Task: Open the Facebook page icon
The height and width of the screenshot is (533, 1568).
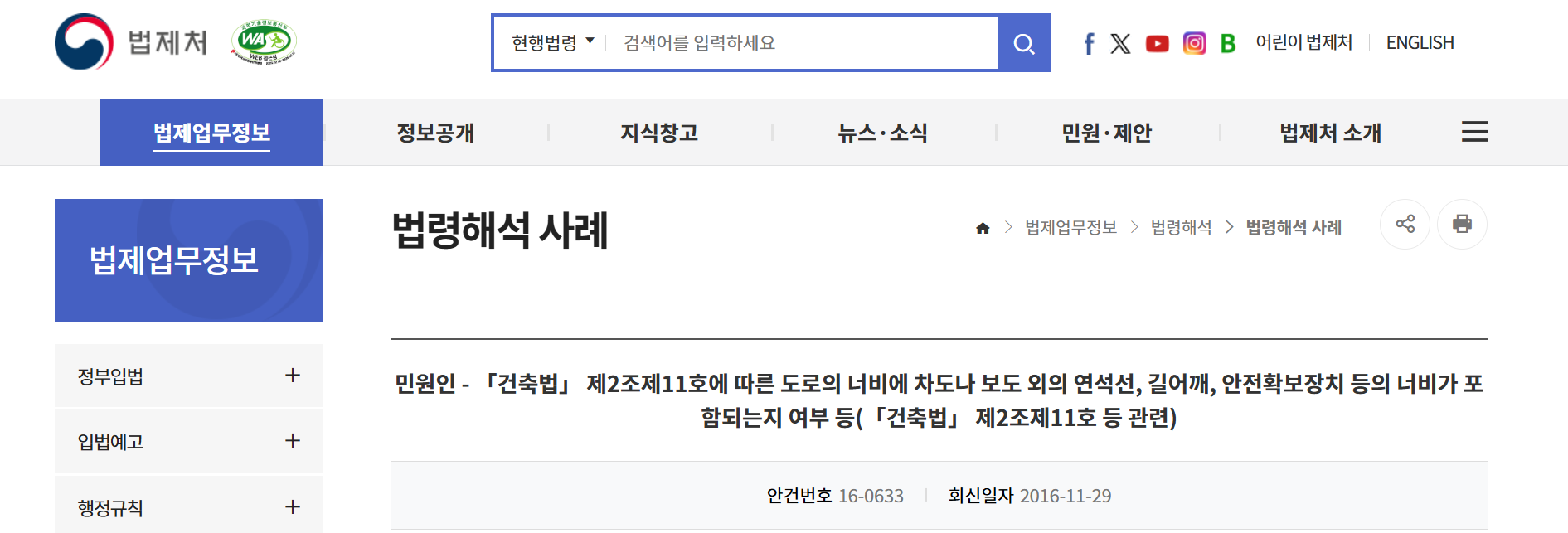Action: point(1089,43)
